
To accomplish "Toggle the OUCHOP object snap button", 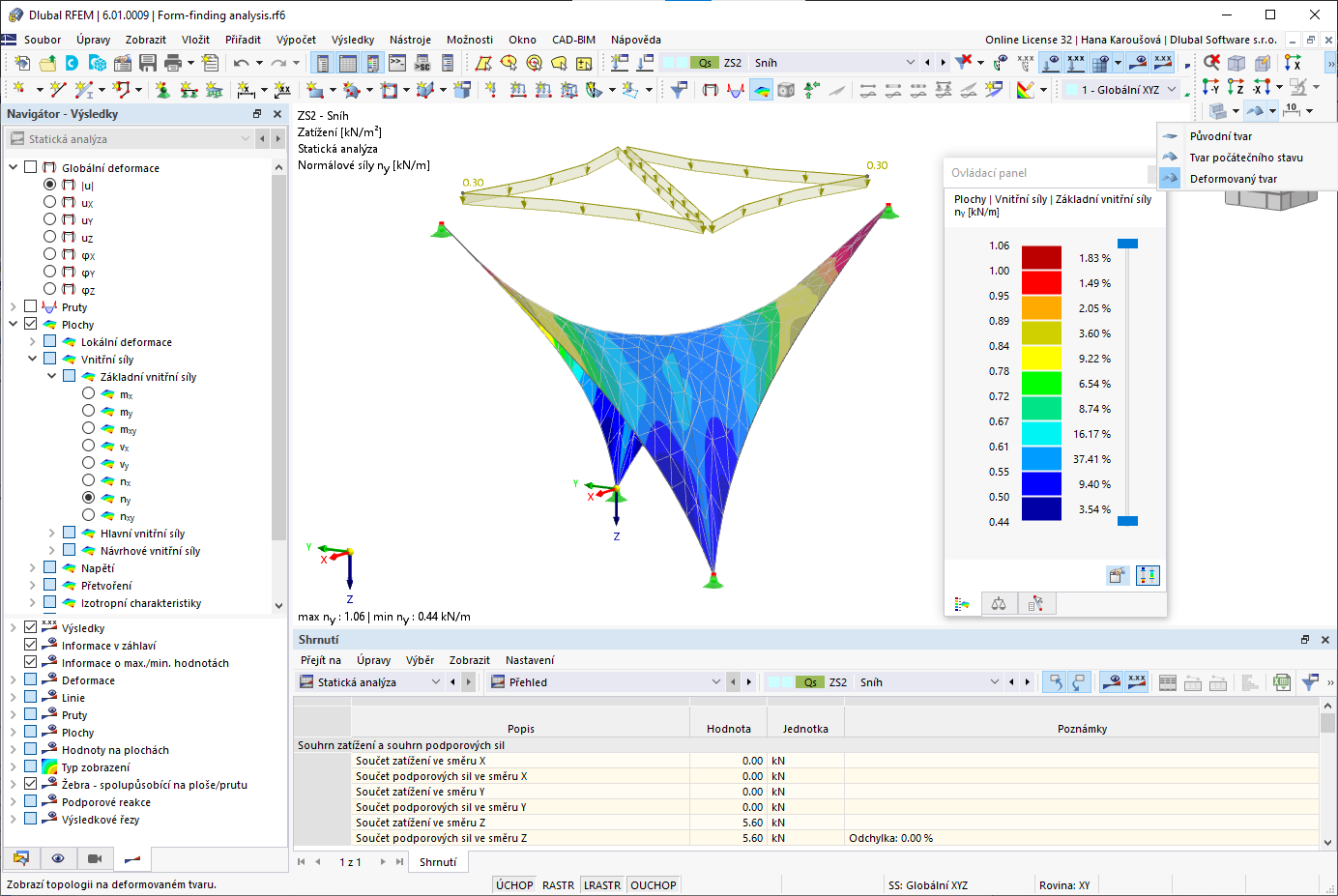I will click(x=654, y=885).
